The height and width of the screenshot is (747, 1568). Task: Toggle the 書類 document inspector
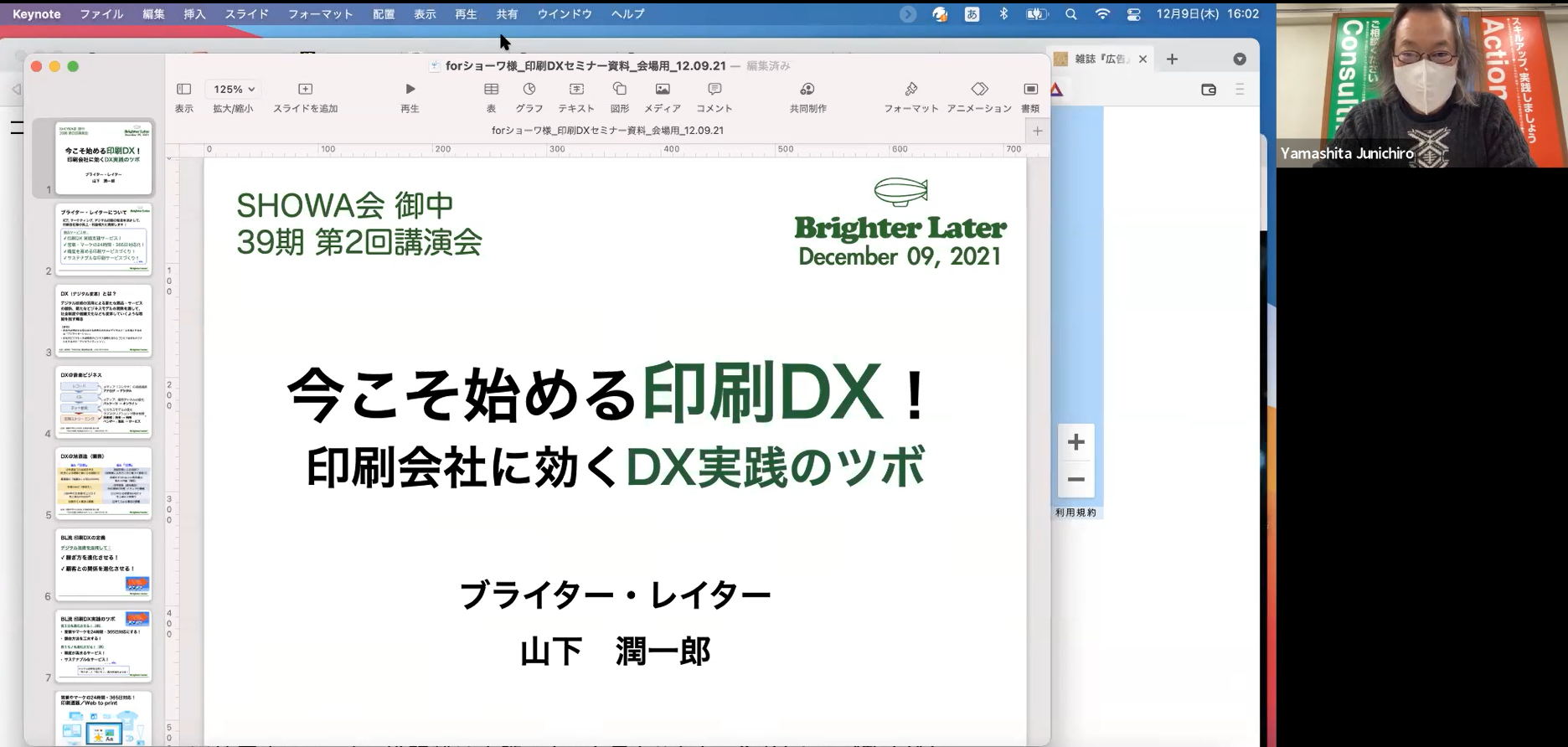(1030, 96)
